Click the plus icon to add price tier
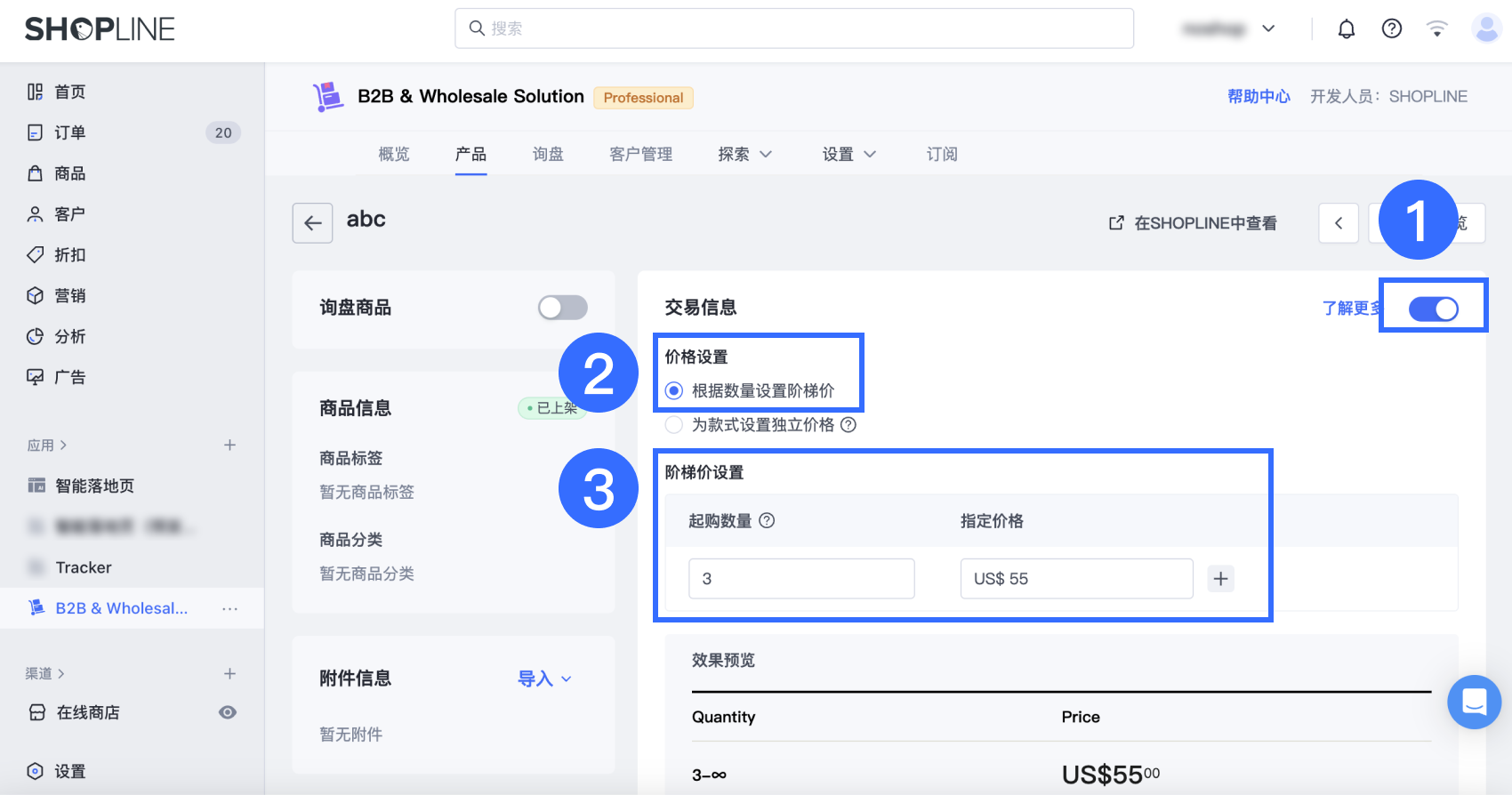 click(1221, 579)
